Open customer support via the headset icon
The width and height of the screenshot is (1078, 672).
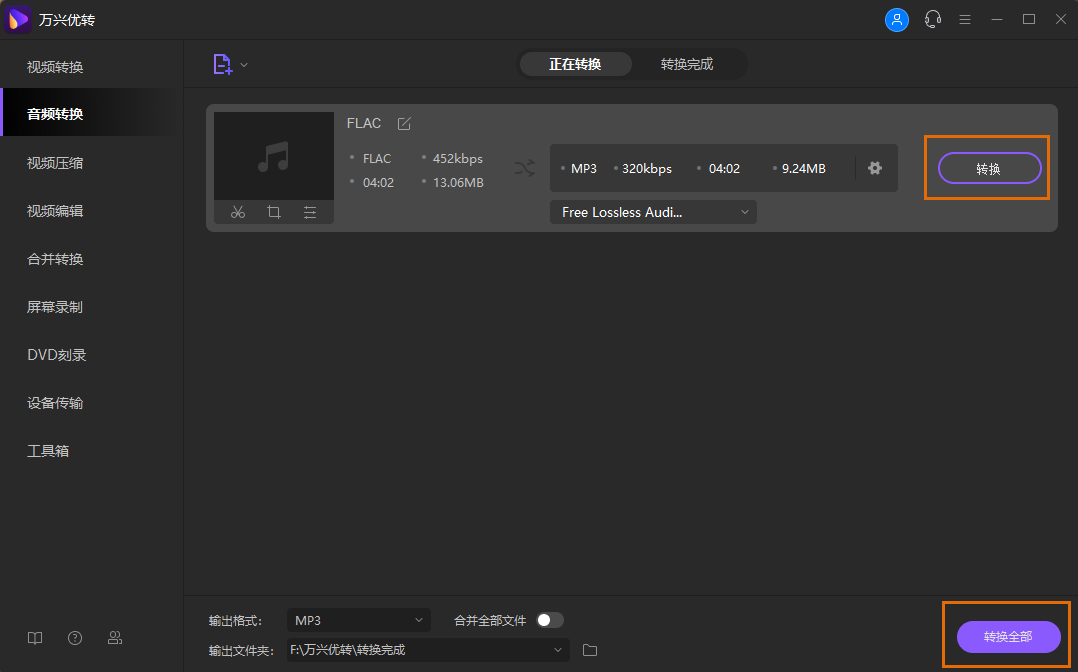(933, 19)
